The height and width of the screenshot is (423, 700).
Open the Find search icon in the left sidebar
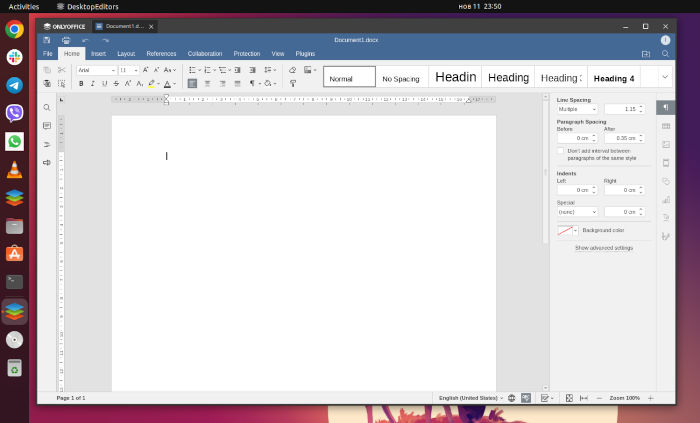47,108
